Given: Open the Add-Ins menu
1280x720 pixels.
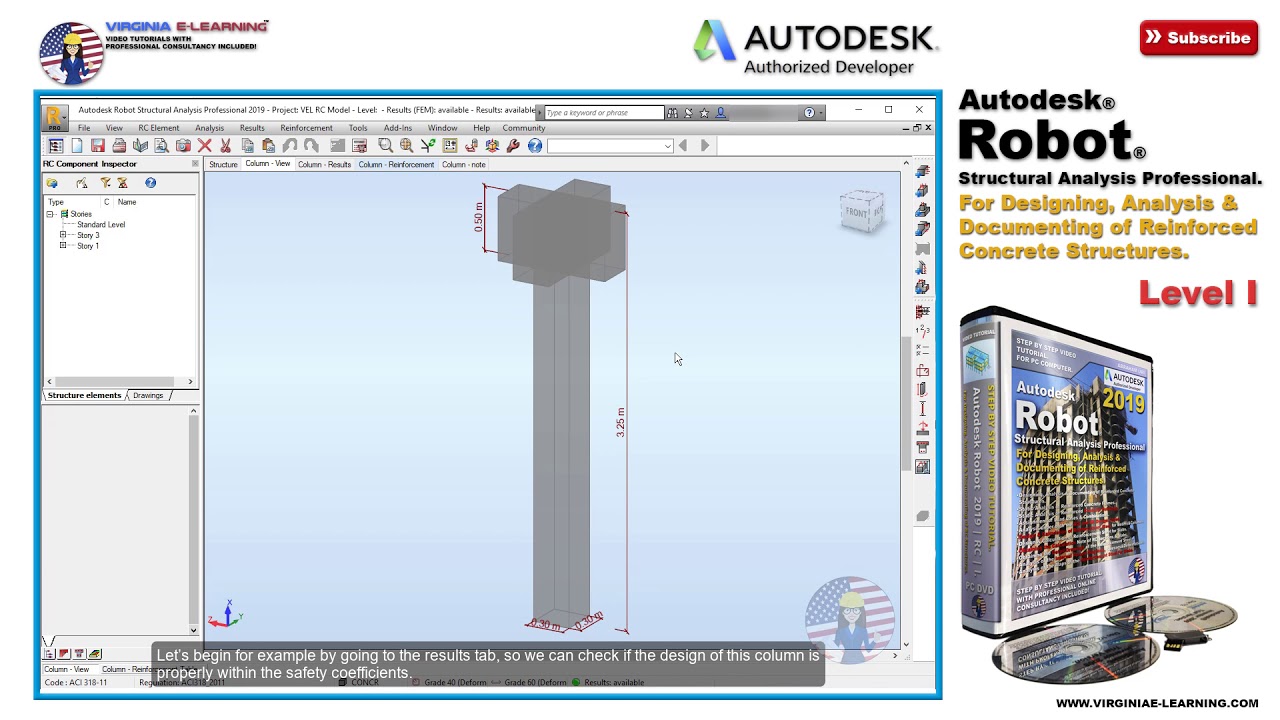Looking at the screenshot, I should pos(398,128).
